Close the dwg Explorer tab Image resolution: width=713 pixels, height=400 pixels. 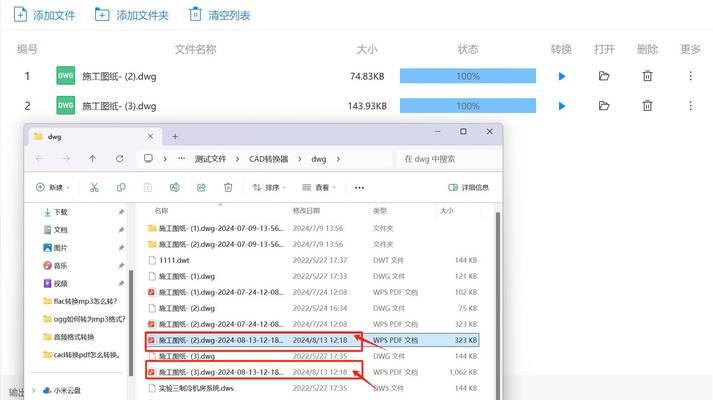click(x=151, y=136)
